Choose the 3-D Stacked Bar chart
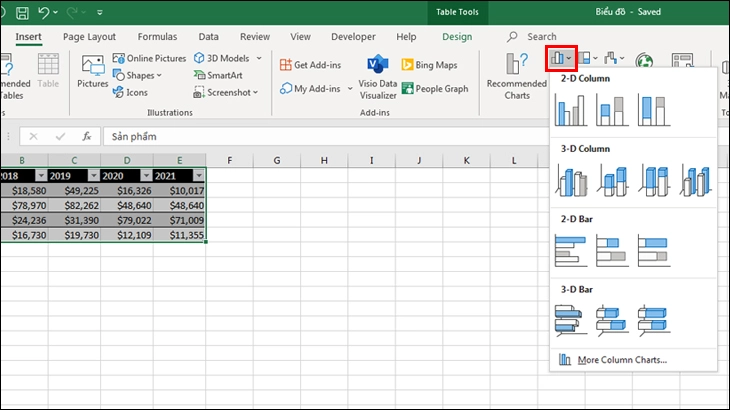This screenshot has height=410, width=730. point(611,319)
